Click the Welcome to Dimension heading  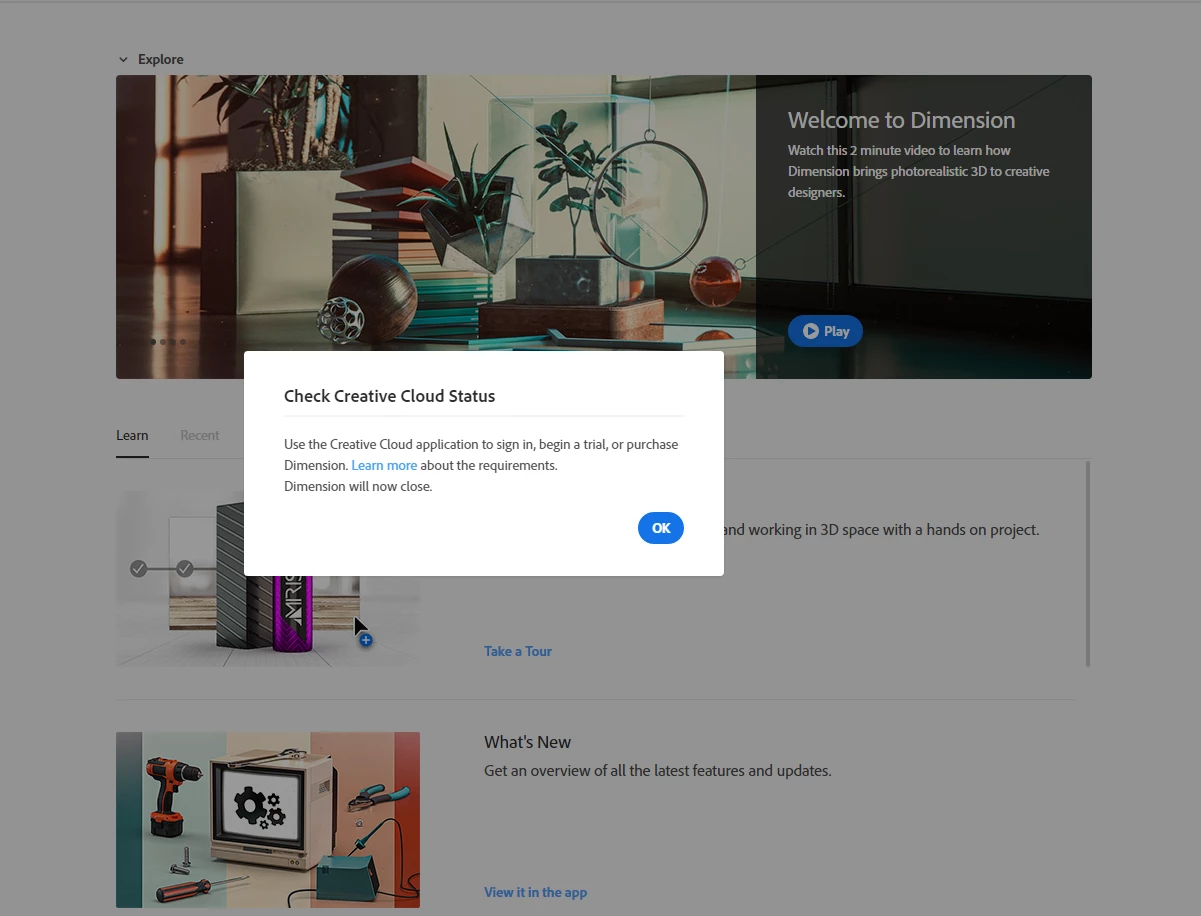[901, 120]
